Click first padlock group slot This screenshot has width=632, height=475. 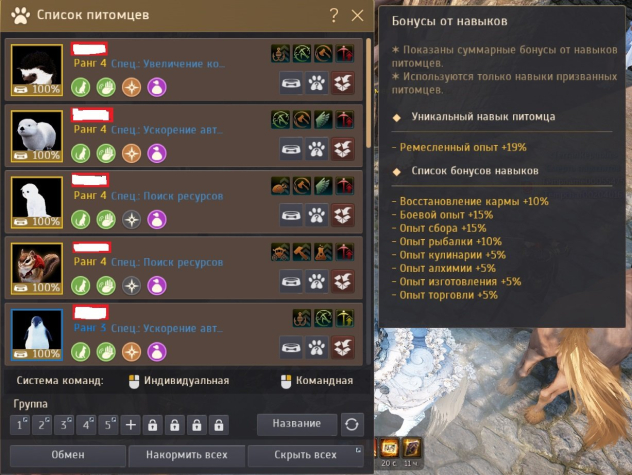tap(152, 425)
